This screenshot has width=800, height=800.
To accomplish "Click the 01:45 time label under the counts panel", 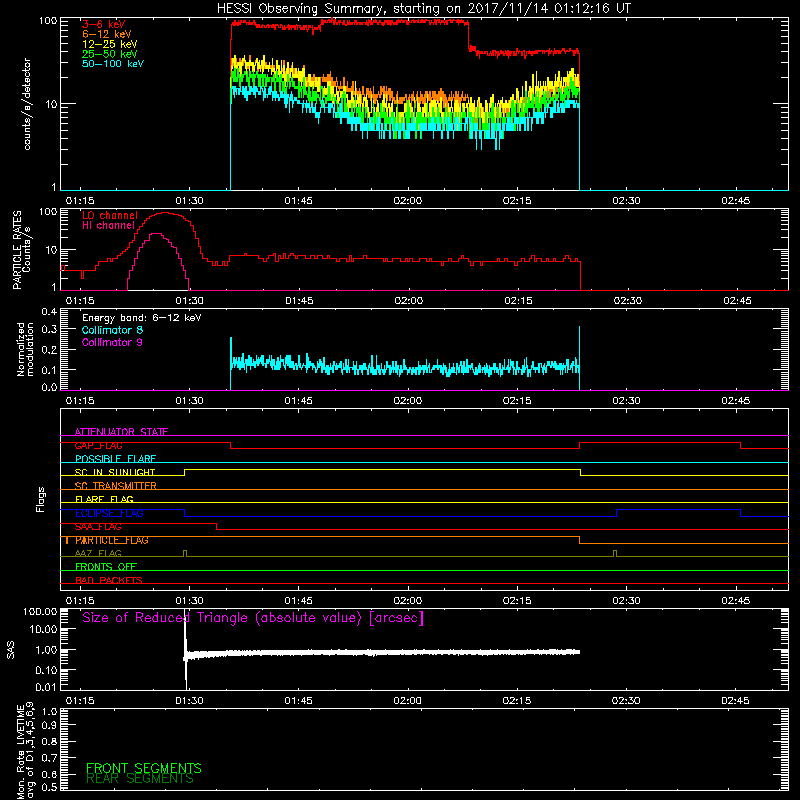I will click(x=298, y=201).
